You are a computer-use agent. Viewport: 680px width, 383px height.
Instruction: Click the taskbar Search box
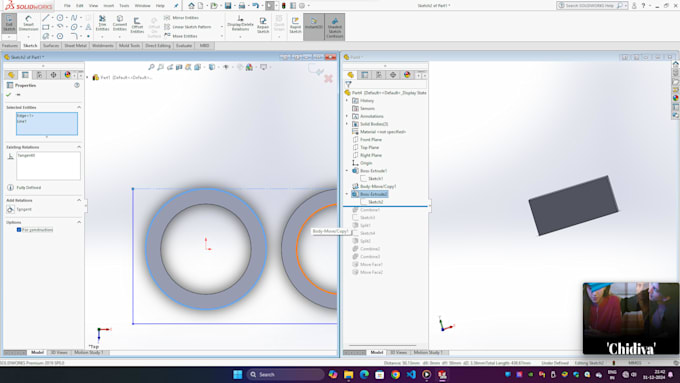(x=285, y=374)
